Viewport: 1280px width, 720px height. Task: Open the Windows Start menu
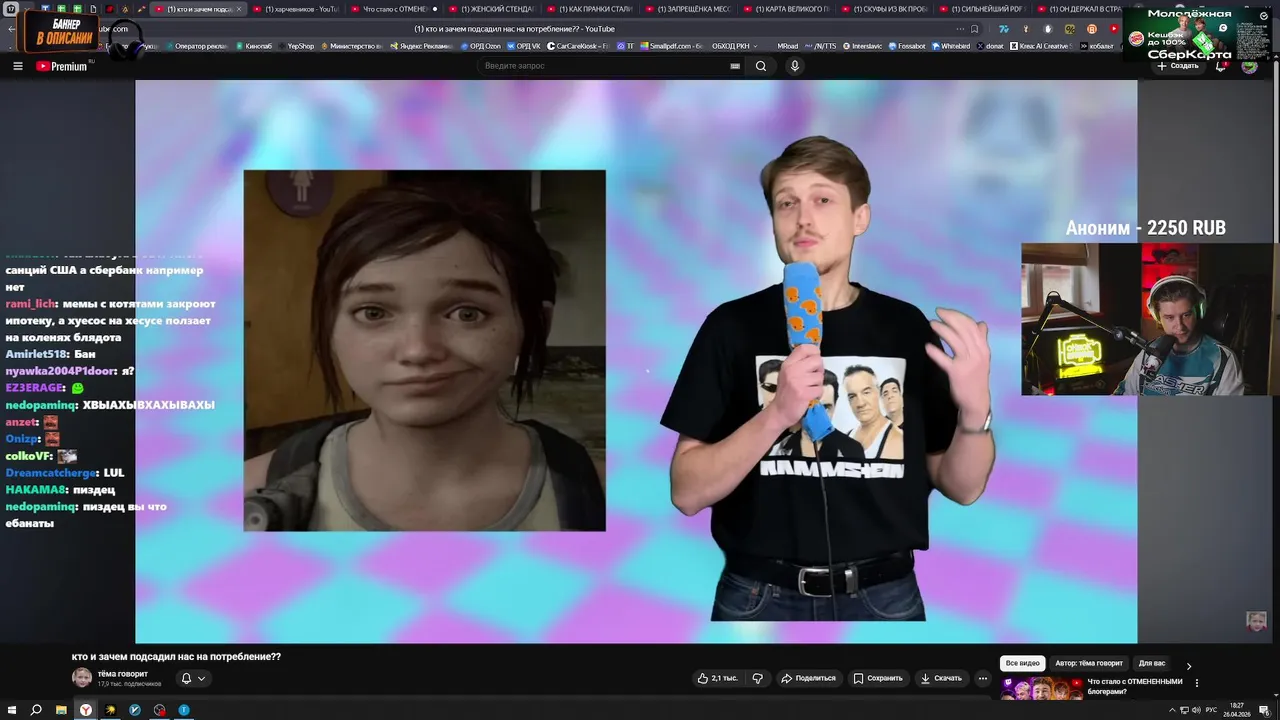tap(11, 710)
